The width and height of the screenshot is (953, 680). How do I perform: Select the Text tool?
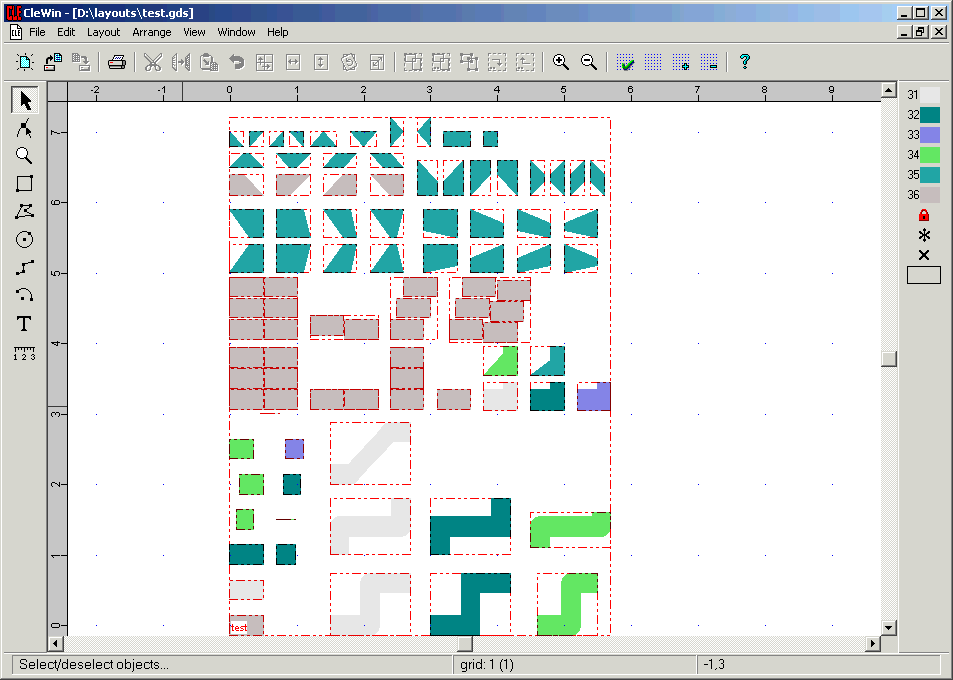(x=24, y=323)
